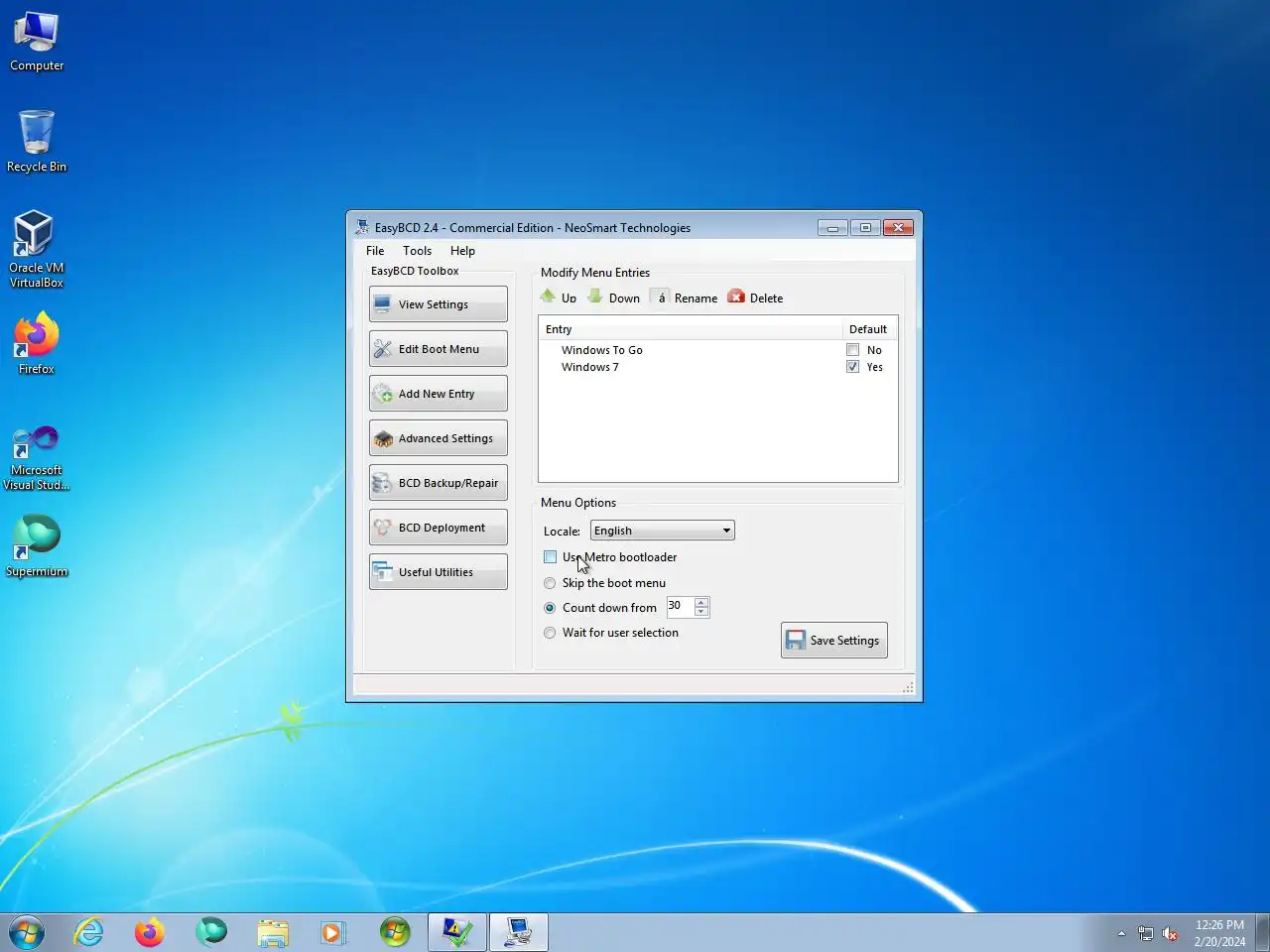
Task: Open Supermium desktop shortcut
Action: pos(37,545)
